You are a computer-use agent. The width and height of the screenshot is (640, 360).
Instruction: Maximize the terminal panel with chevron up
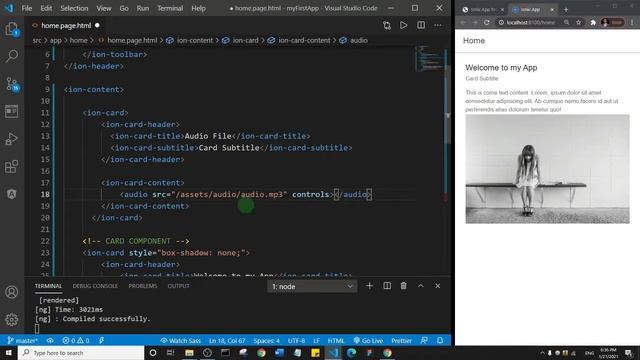tap(420, 286)
